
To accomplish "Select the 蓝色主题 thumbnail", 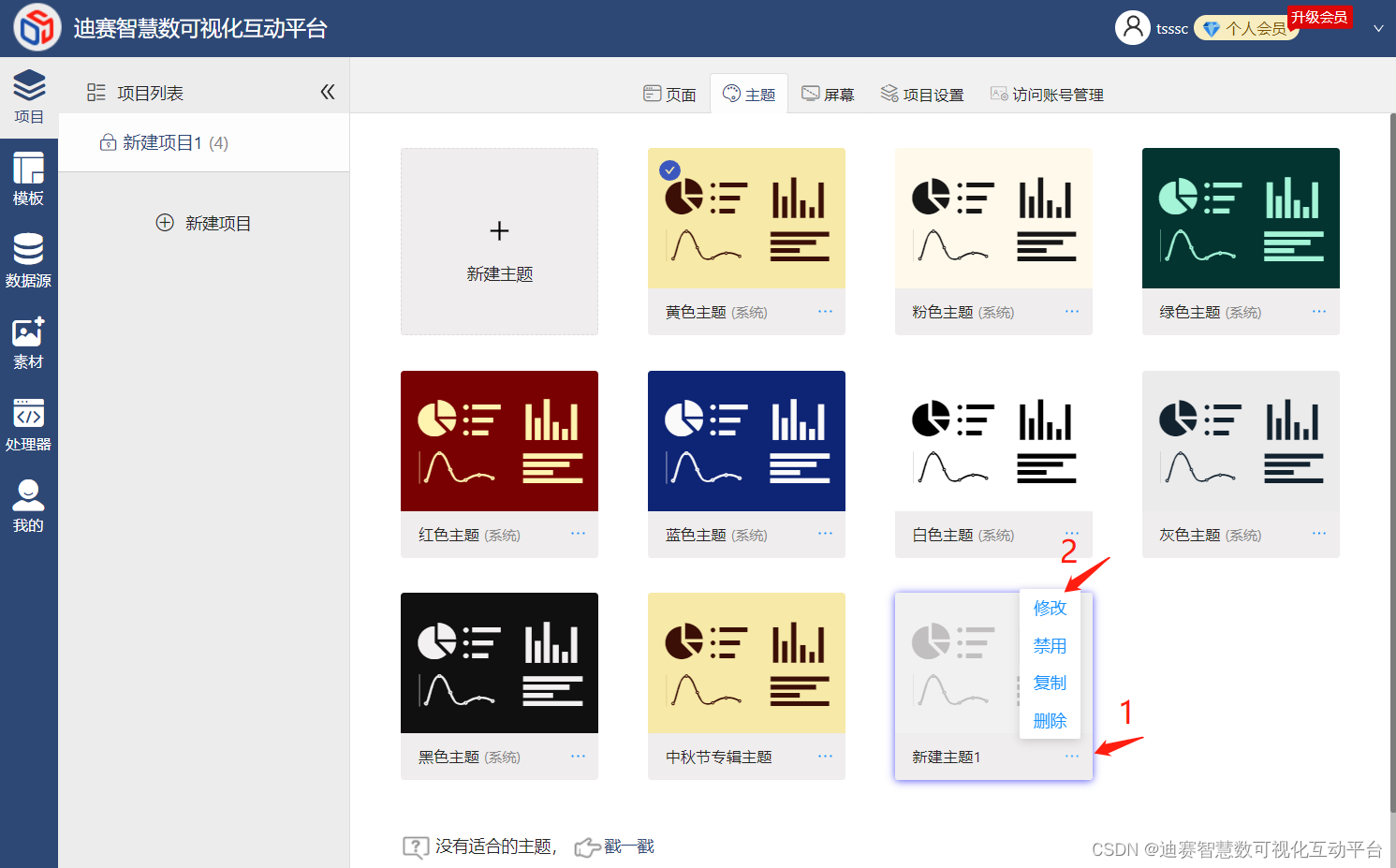I will point(746,441).
